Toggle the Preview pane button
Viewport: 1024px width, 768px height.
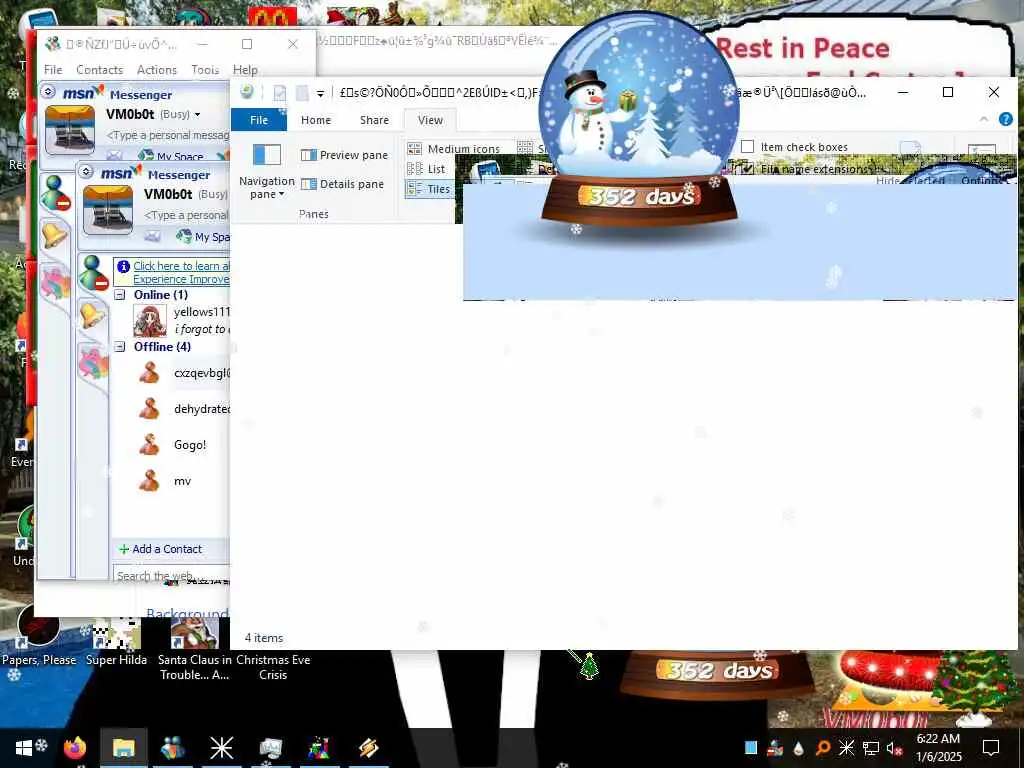[x=344, y=155]
